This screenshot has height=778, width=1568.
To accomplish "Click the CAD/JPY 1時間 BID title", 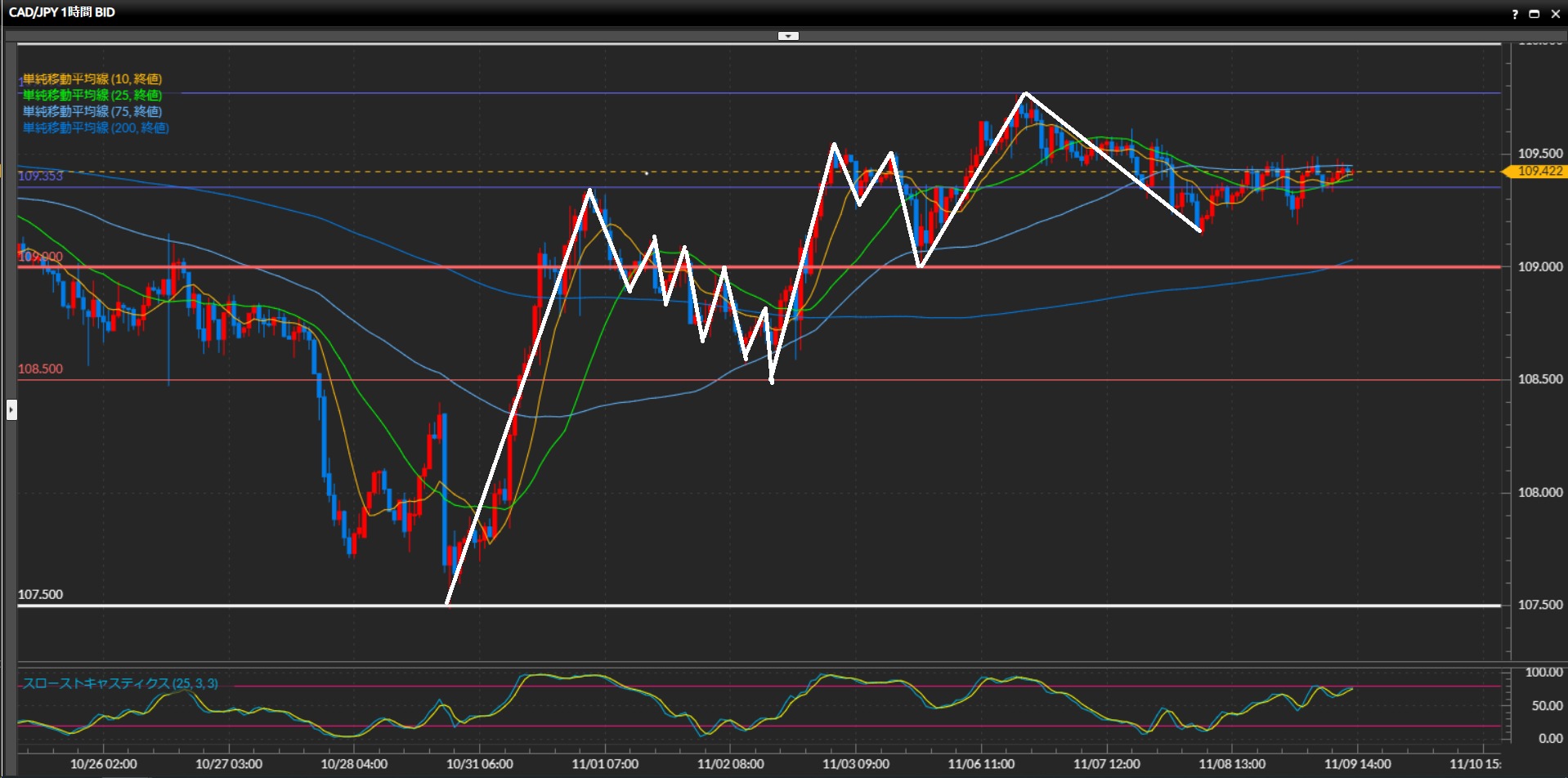I will (62, 12).
